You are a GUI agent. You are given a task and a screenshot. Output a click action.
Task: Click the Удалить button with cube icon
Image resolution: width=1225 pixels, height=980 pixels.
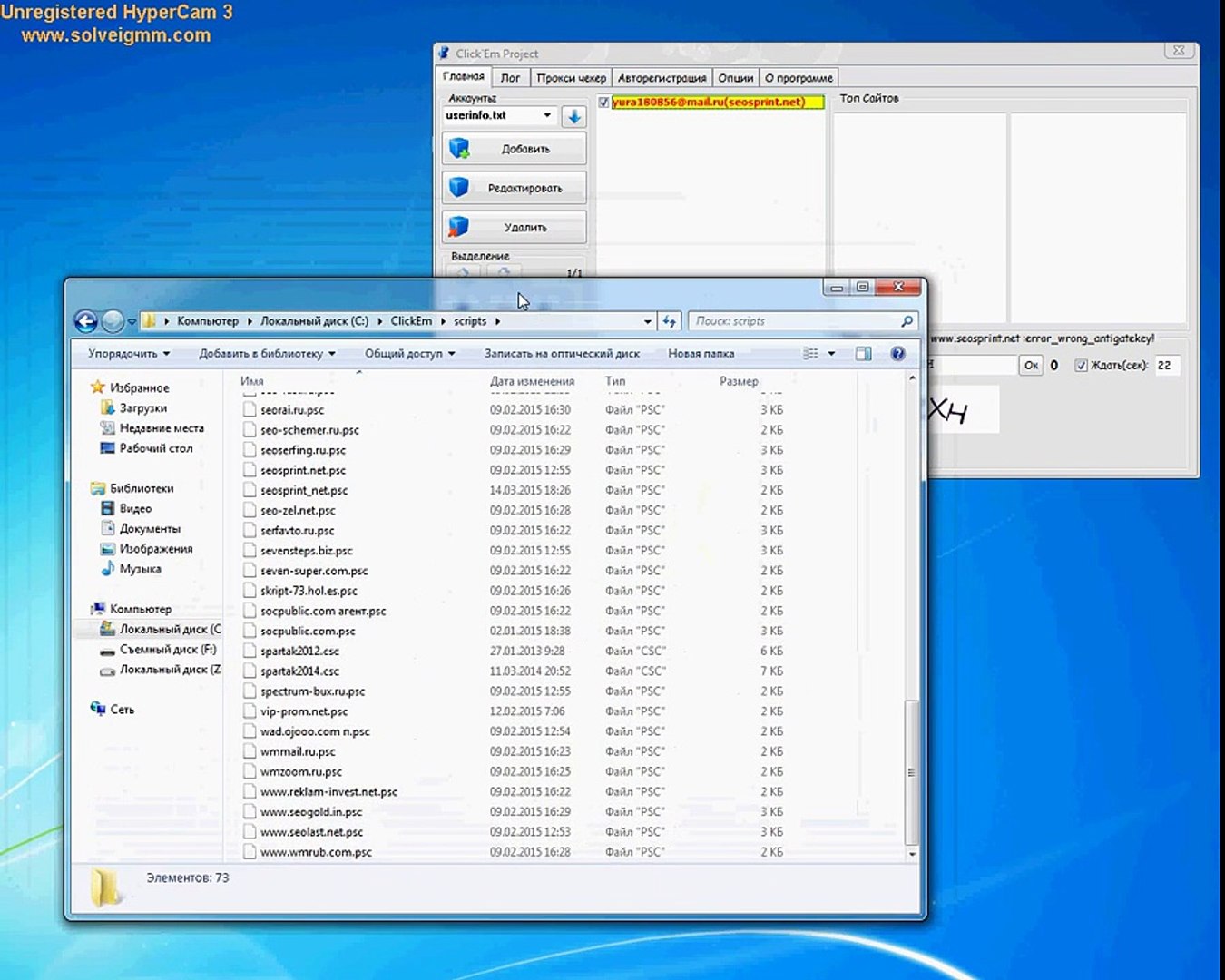pos(514,227)
